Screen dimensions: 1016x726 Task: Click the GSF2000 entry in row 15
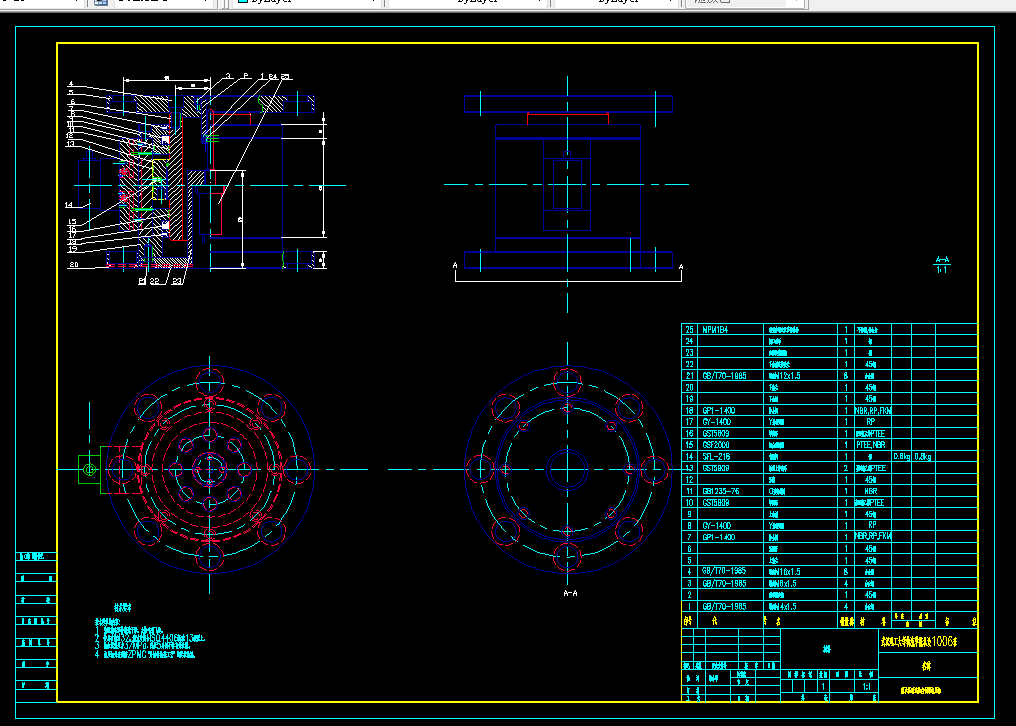[x=716, y=445]
